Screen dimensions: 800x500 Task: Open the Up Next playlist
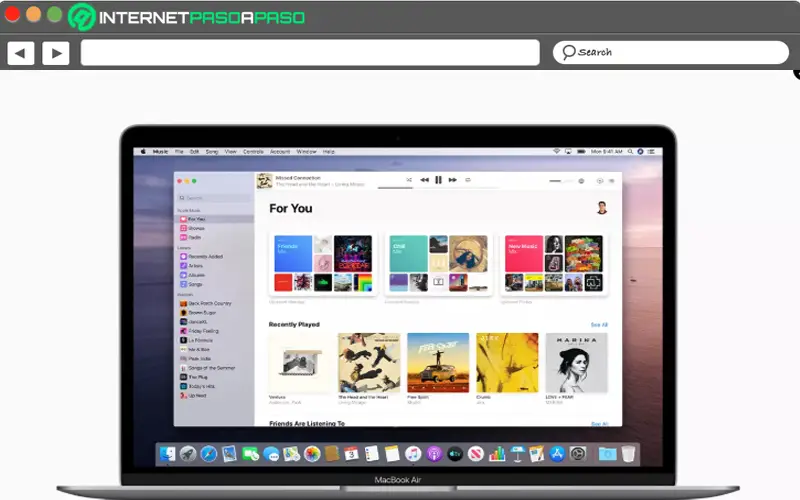[x=193, y=395]
